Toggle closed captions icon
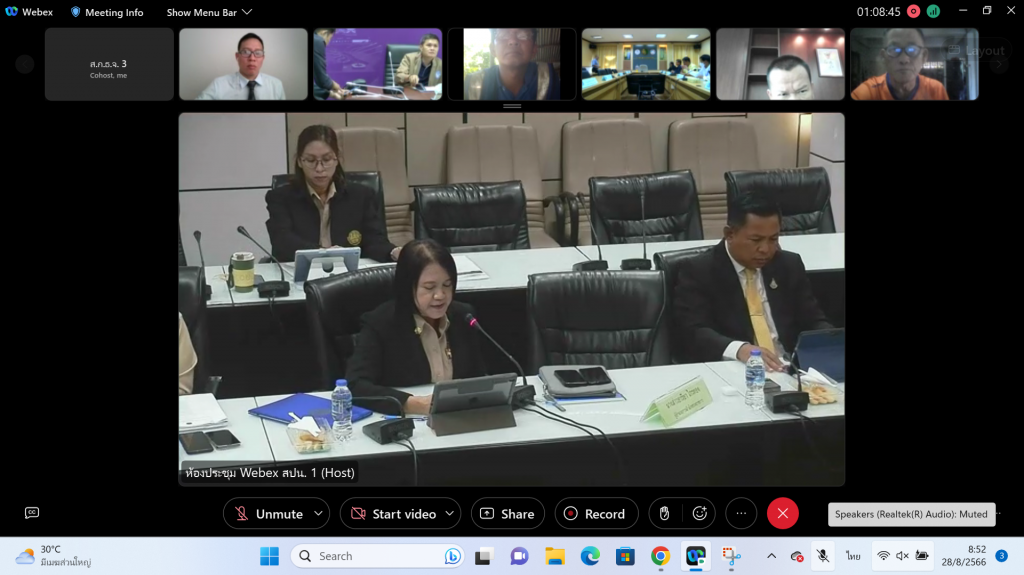 32,513
